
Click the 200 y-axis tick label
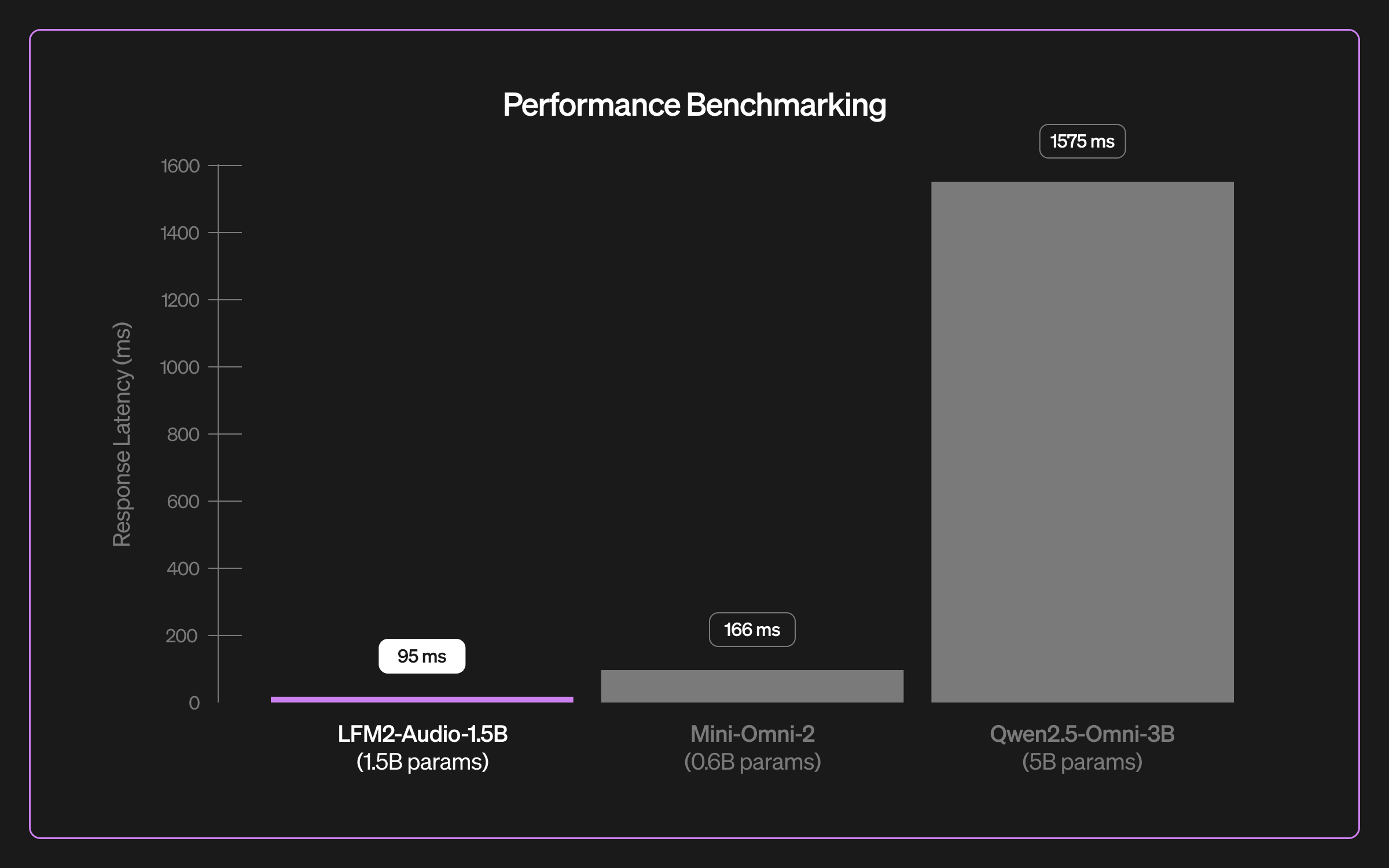182,636
